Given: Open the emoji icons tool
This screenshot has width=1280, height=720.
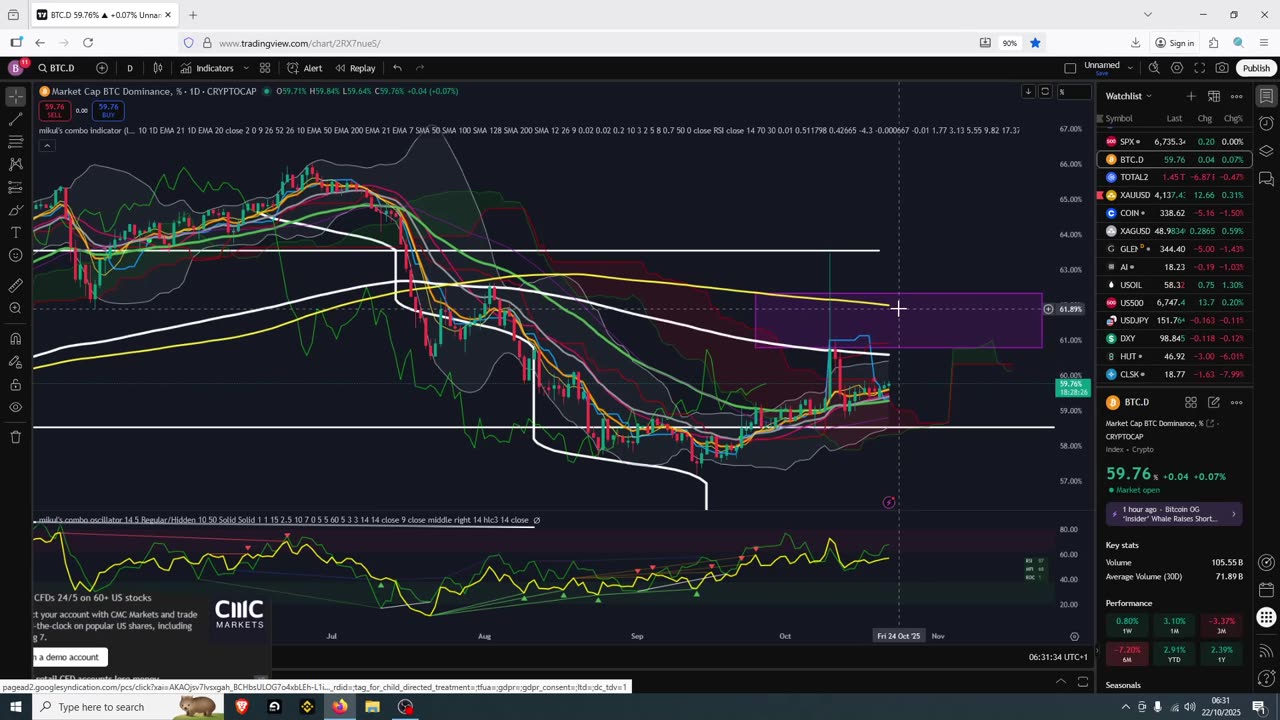Looking at the screenshot, I should point(16,255).
